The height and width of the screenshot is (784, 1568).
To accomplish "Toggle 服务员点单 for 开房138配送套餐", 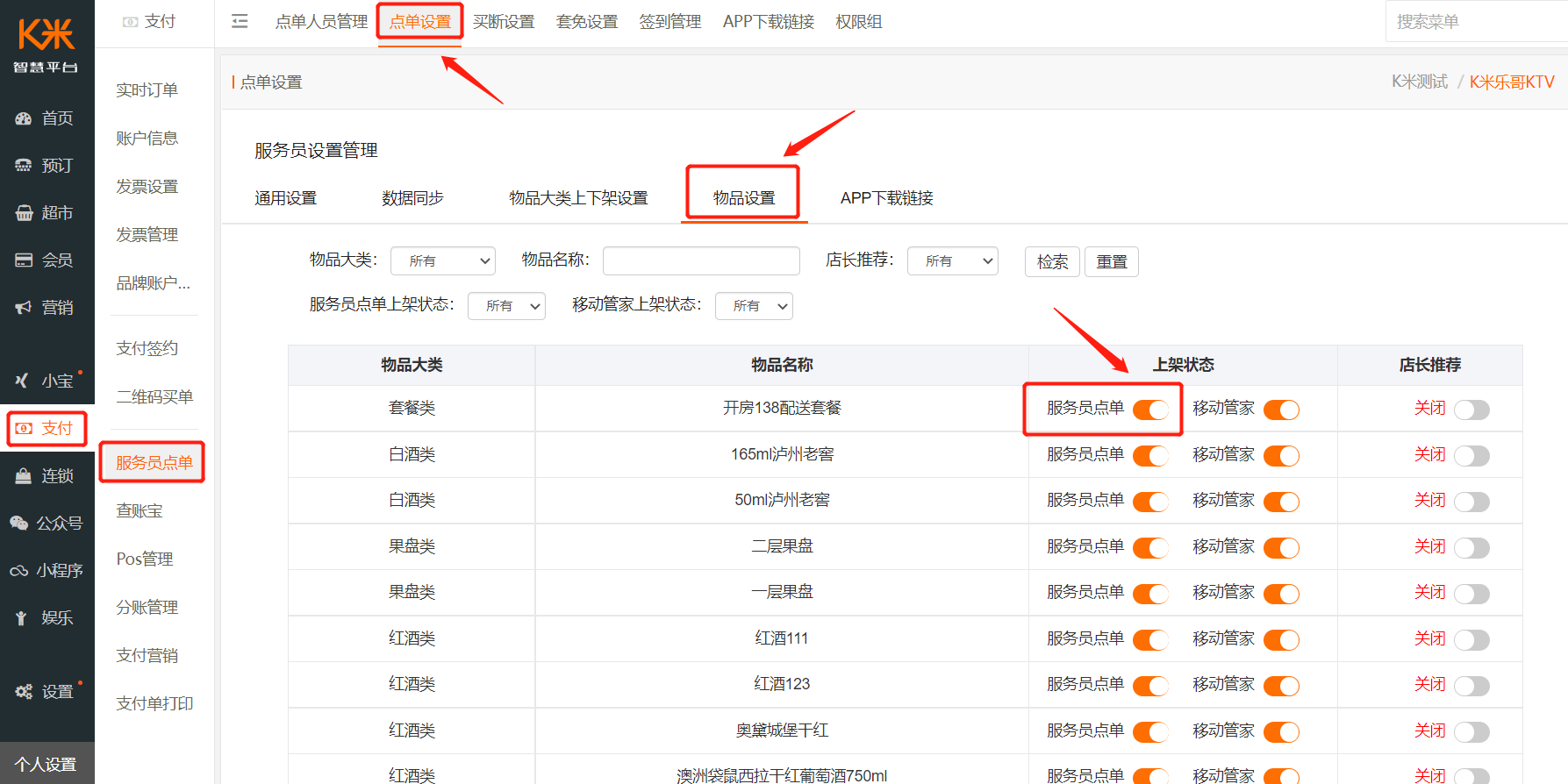I will [x=1150, y=410].
